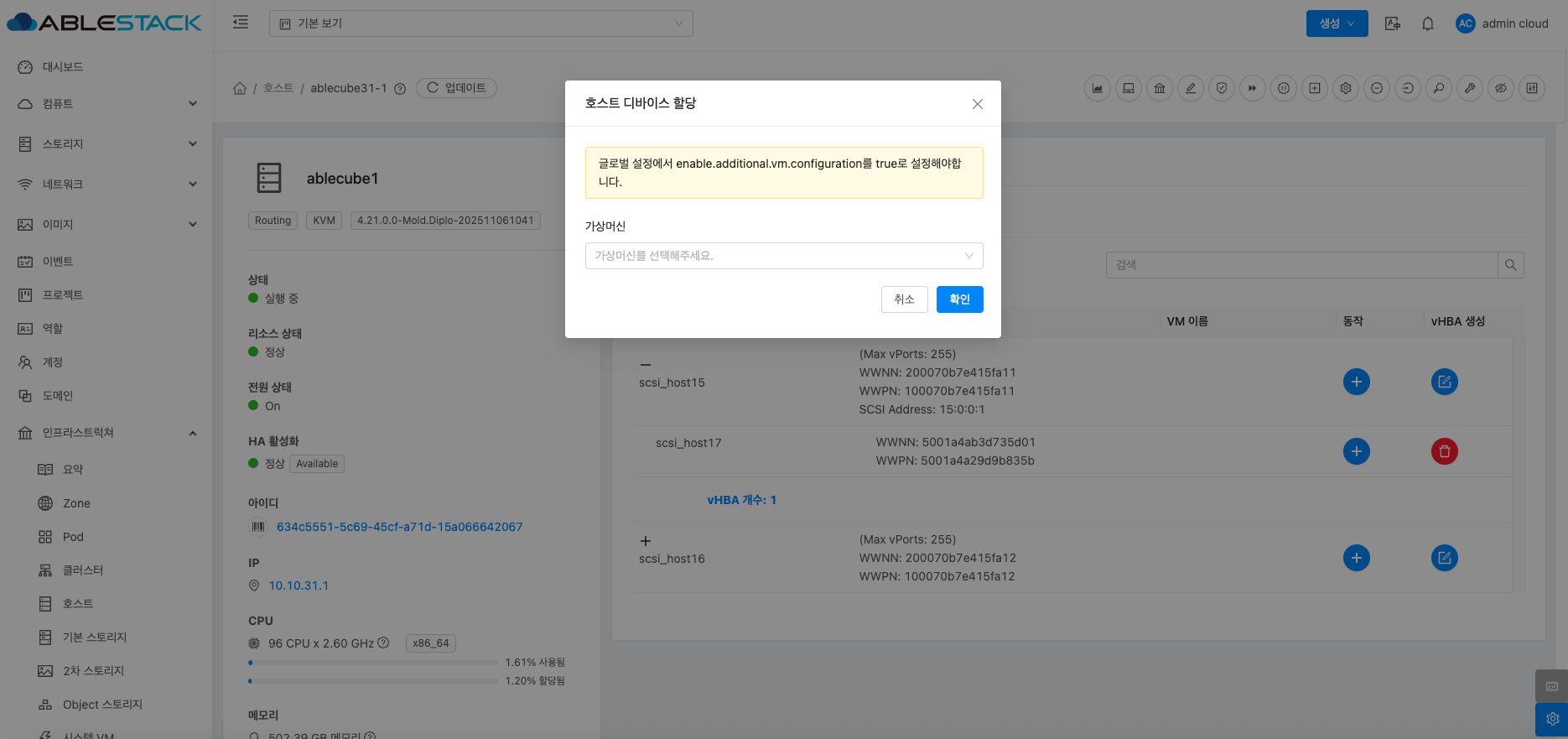Click the red delete icon for scsi_host17
The height and width of the screenshot is (739, 1568).
click(1444, 451)
